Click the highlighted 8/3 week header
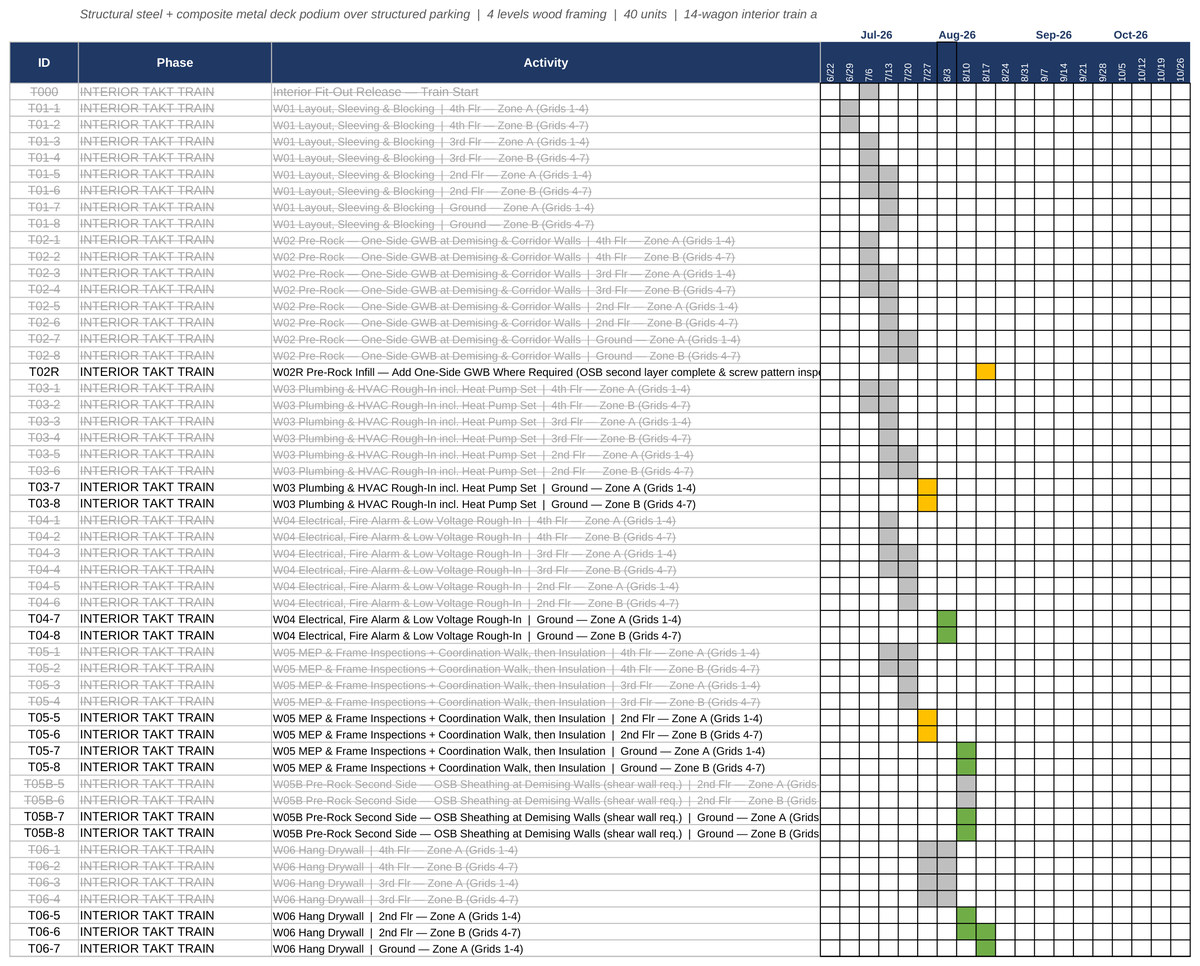 [x=947, y=63]
